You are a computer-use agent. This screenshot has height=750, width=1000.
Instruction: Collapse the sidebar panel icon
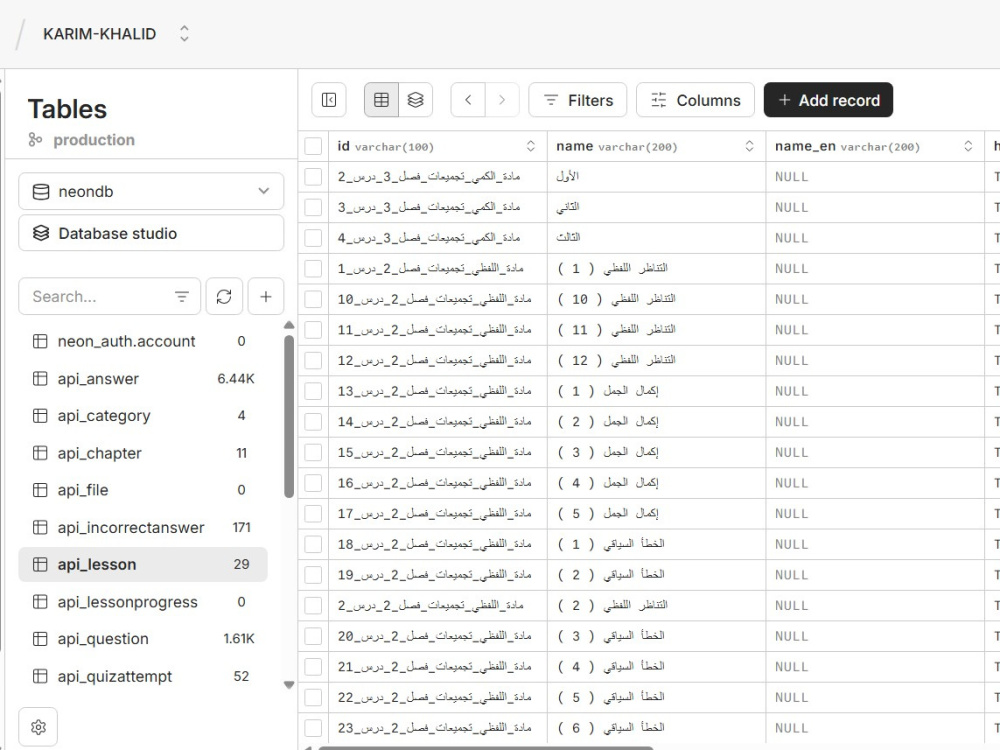click(x=329, y=100)
